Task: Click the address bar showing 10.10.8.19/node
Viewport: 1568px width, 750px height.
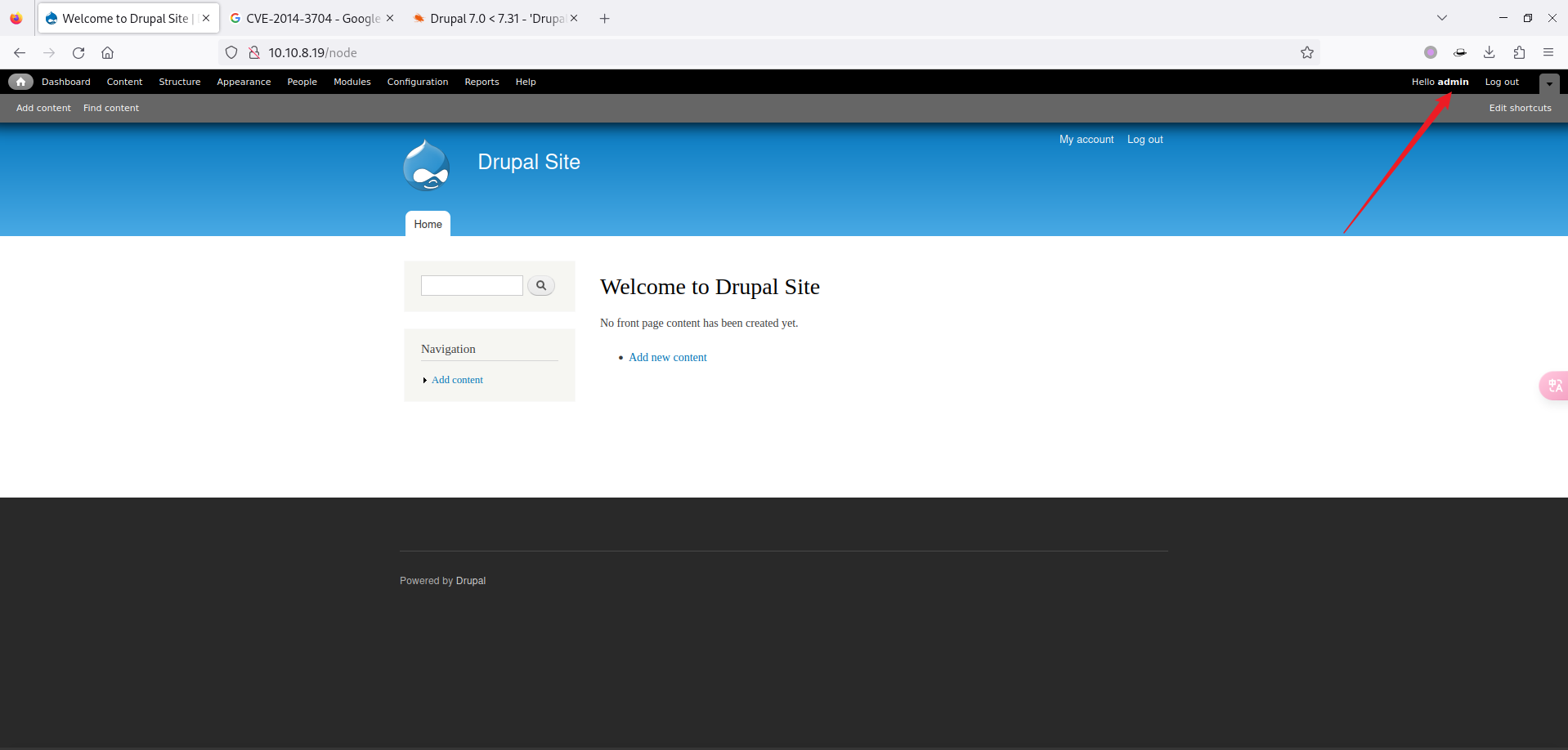Action: pyautogui.click(x=768, y=52)
